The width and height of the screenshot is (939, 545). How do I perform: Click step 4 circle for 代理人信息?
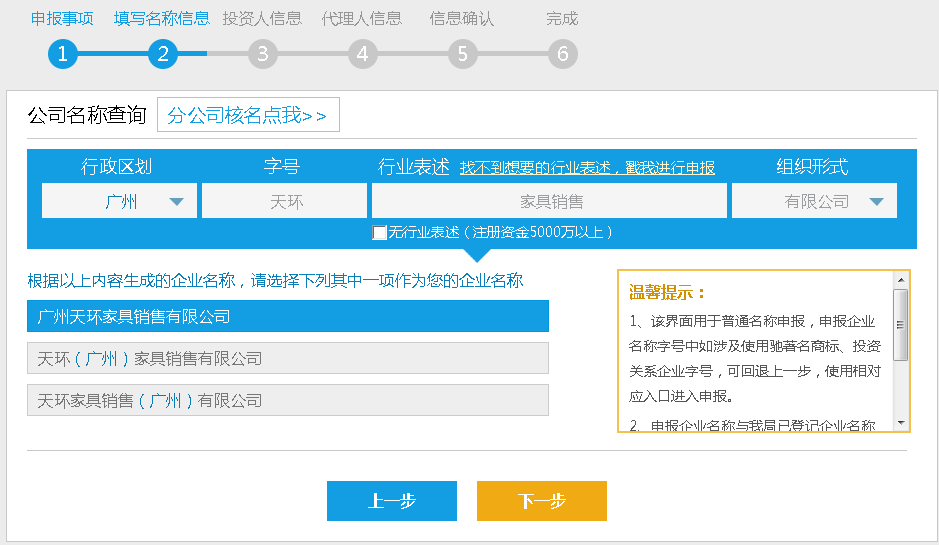(x=362, y=54)
